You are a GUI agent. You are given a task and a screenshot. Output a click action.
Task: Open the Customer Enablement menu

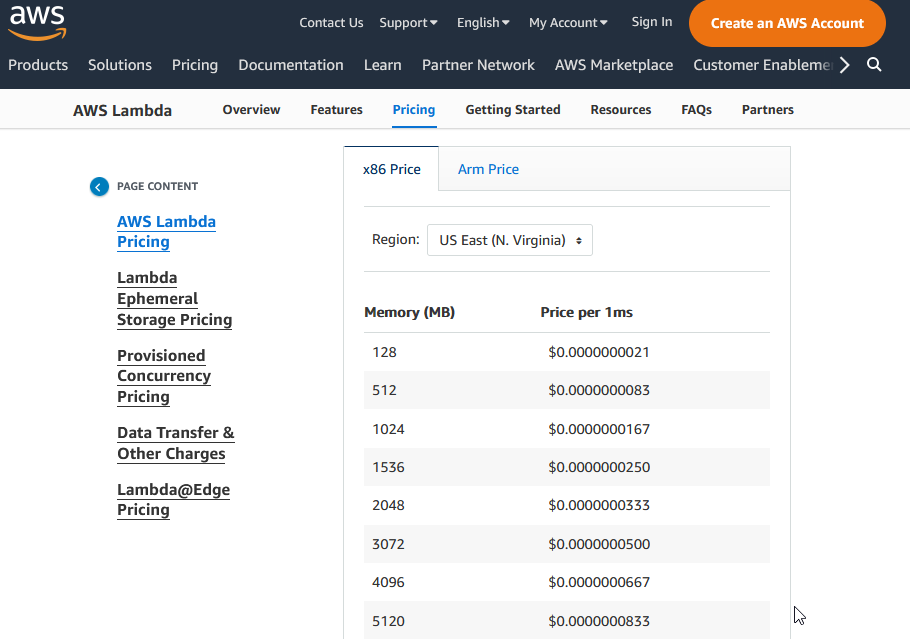pos(763,65)
